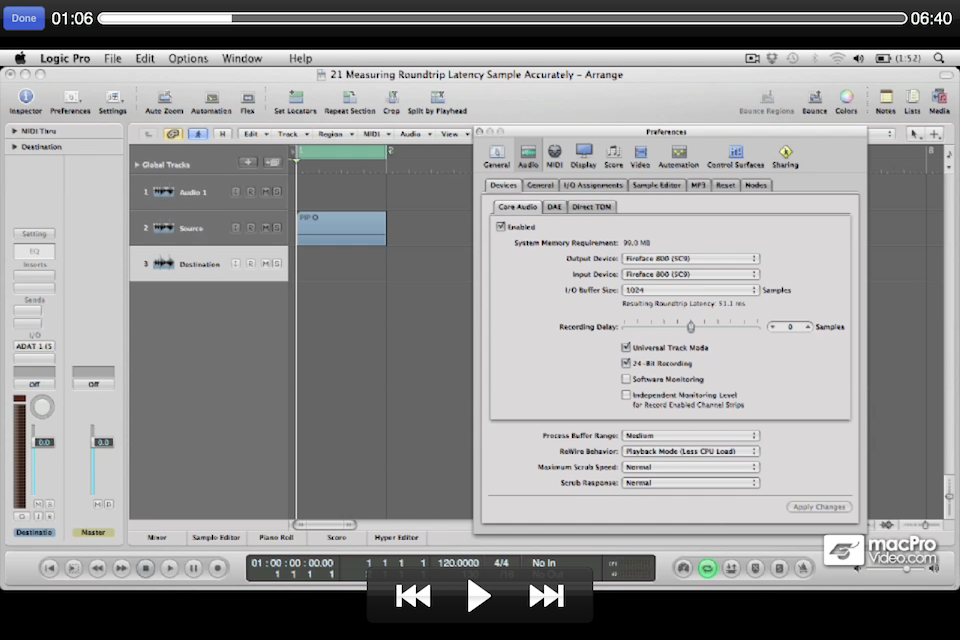The image size is (960, 640).
Task: Open the Input Device dropdown
Action: pos(691,274)
